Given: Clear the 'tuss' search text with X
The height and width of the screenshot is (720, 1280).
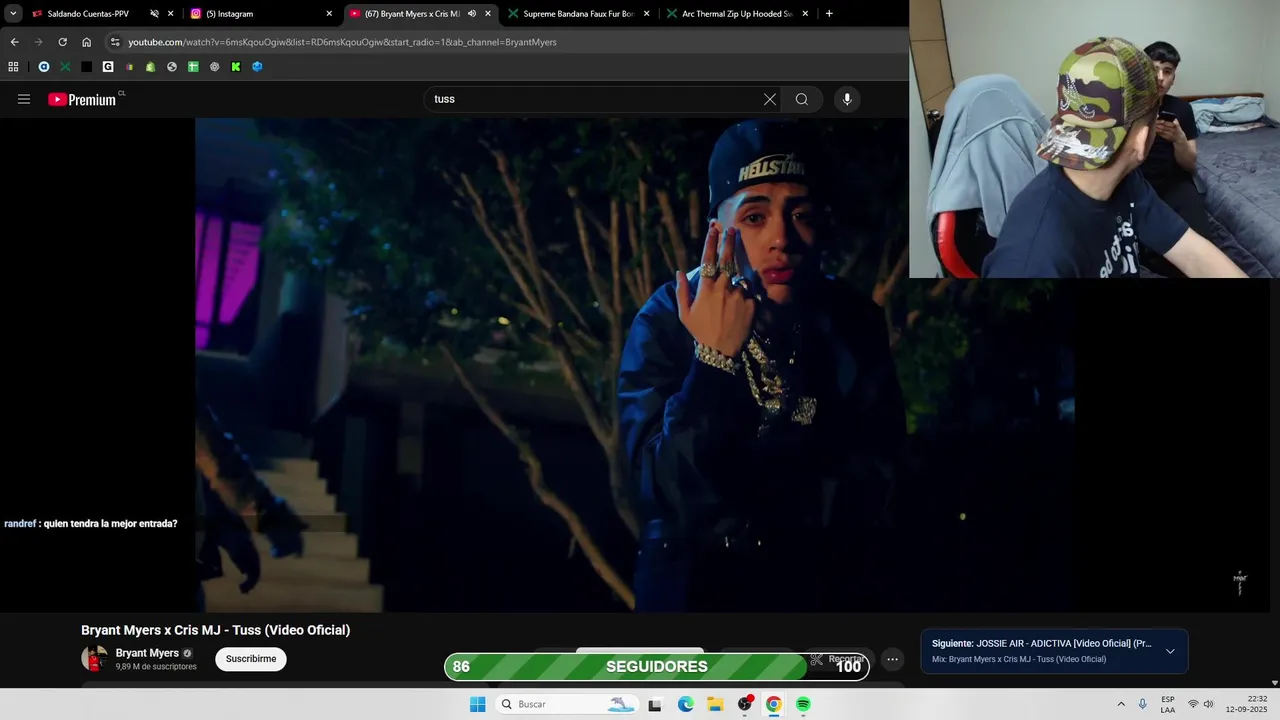Looking at the screenshot, I should 769,99.
